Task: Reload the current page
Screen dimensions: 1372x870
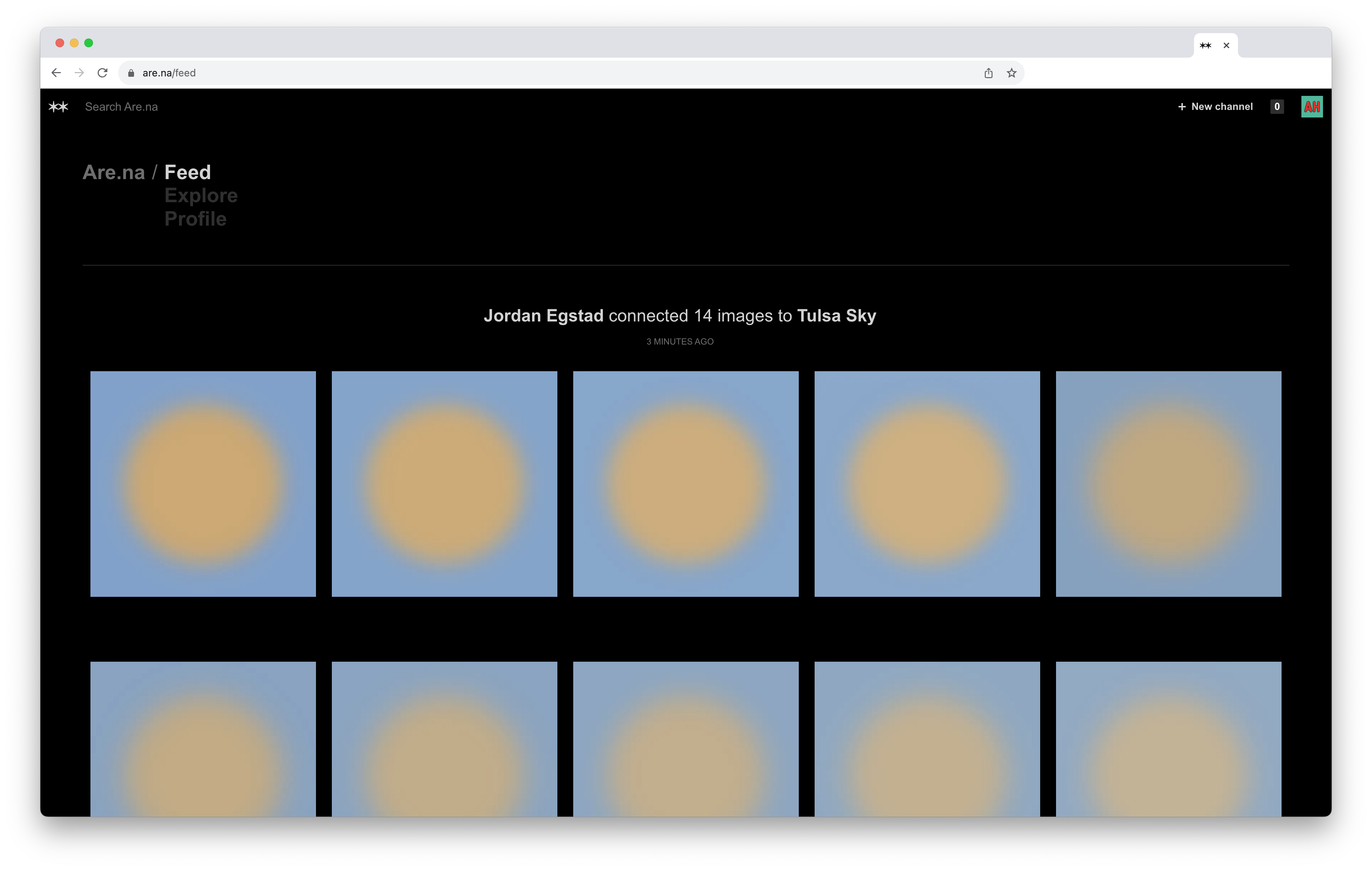Action: (x=103, y=73)
